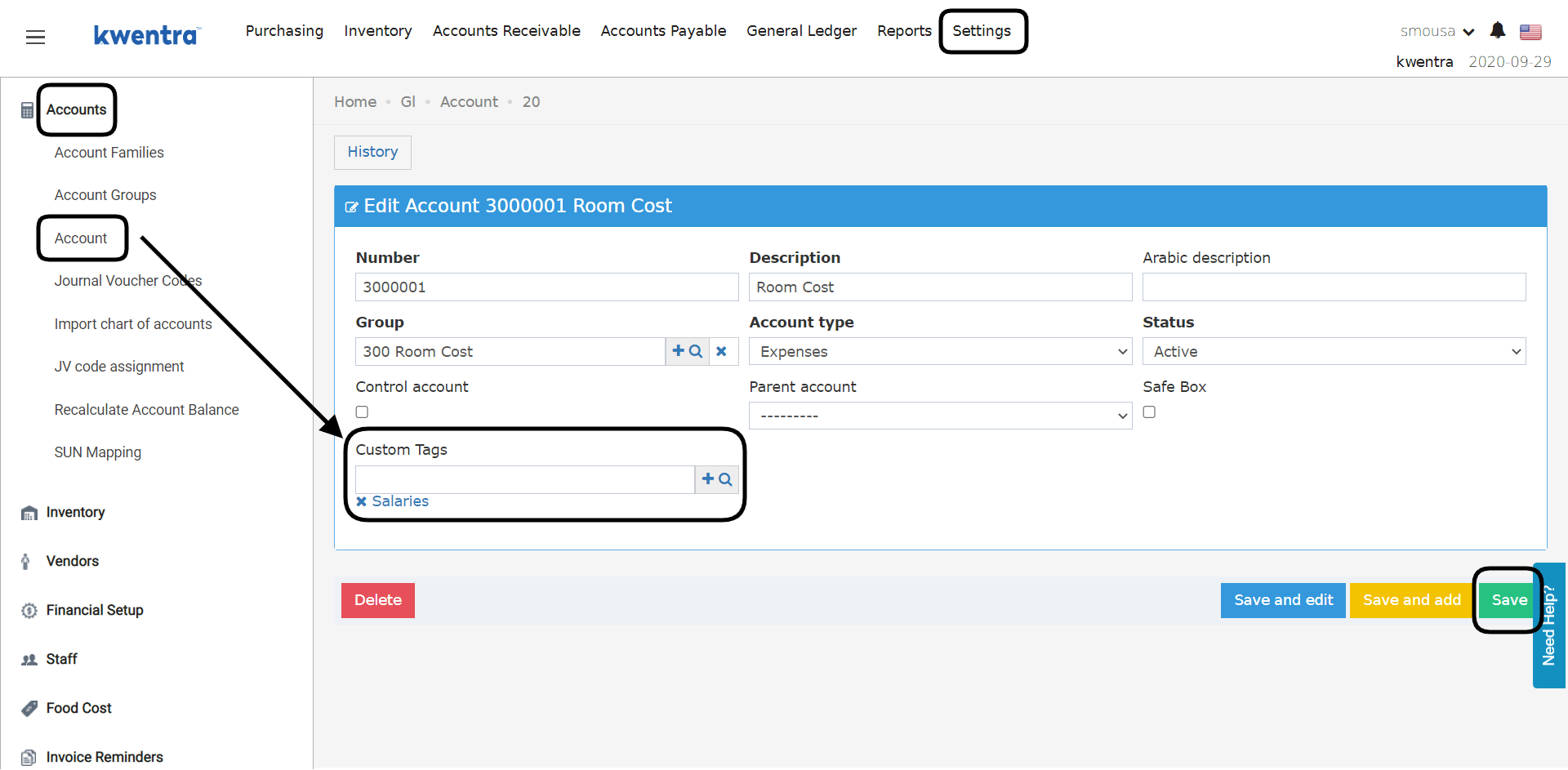Open the Status dropdown

(x=1334, y=351)
